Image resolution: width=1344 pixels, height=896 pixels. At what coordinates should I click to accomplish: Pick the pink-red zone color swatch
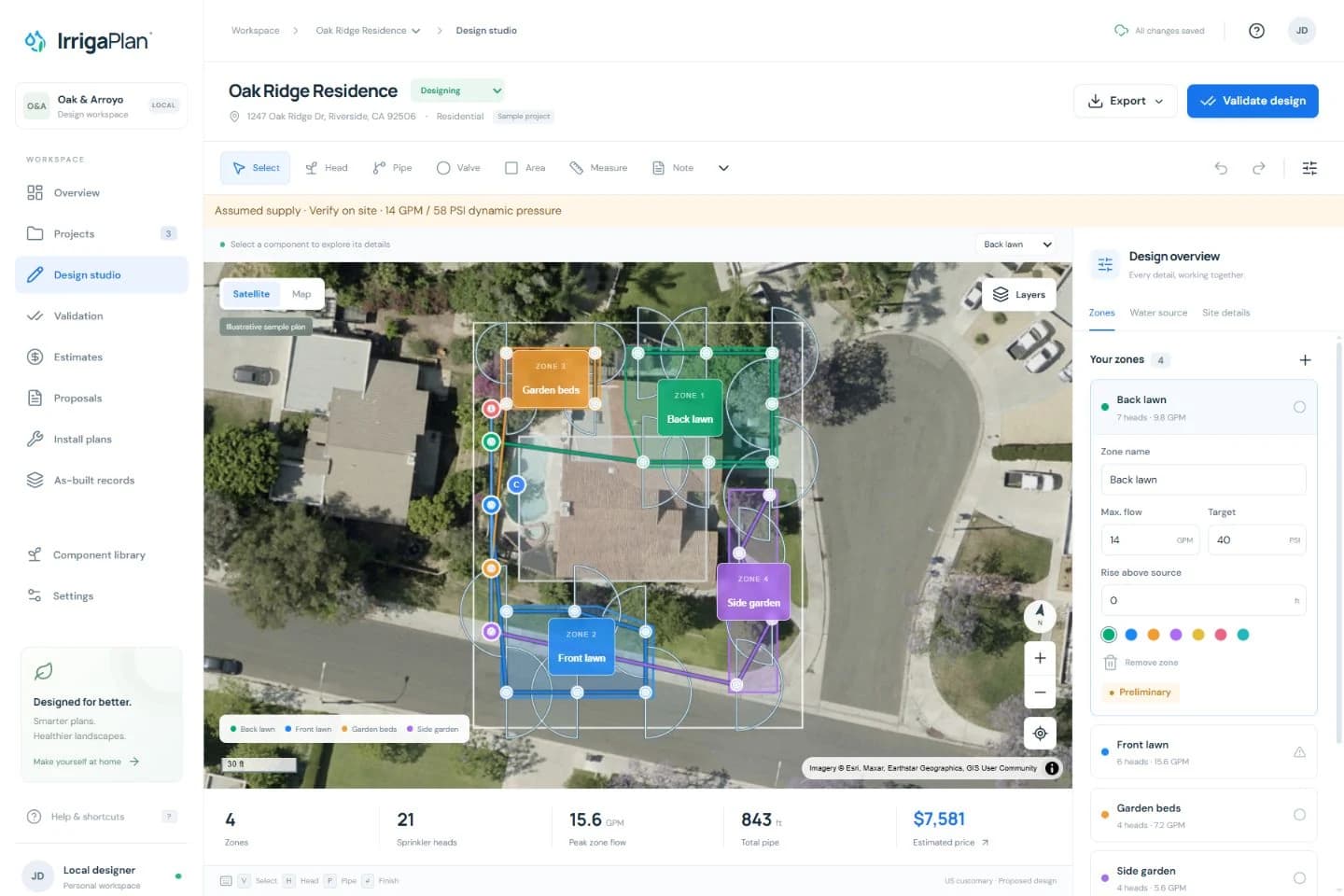click(x=1221, y=635)
